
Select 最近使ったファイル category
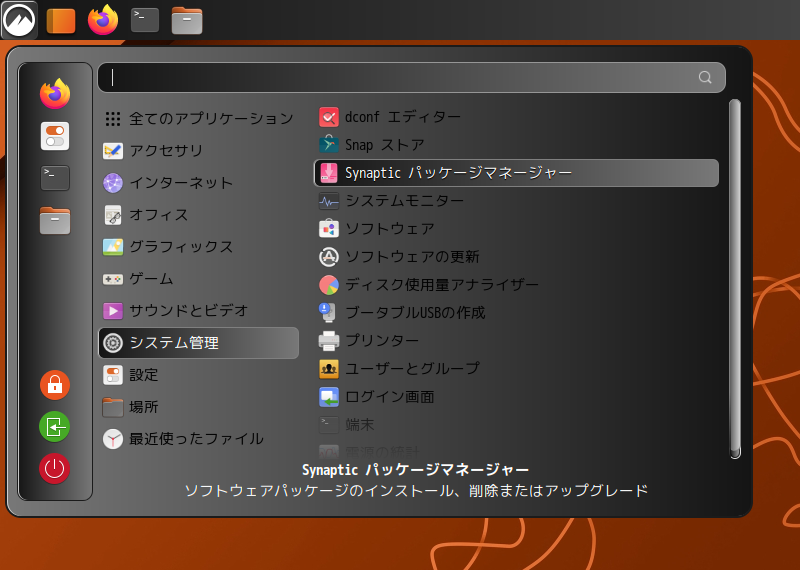coord(198,439)
